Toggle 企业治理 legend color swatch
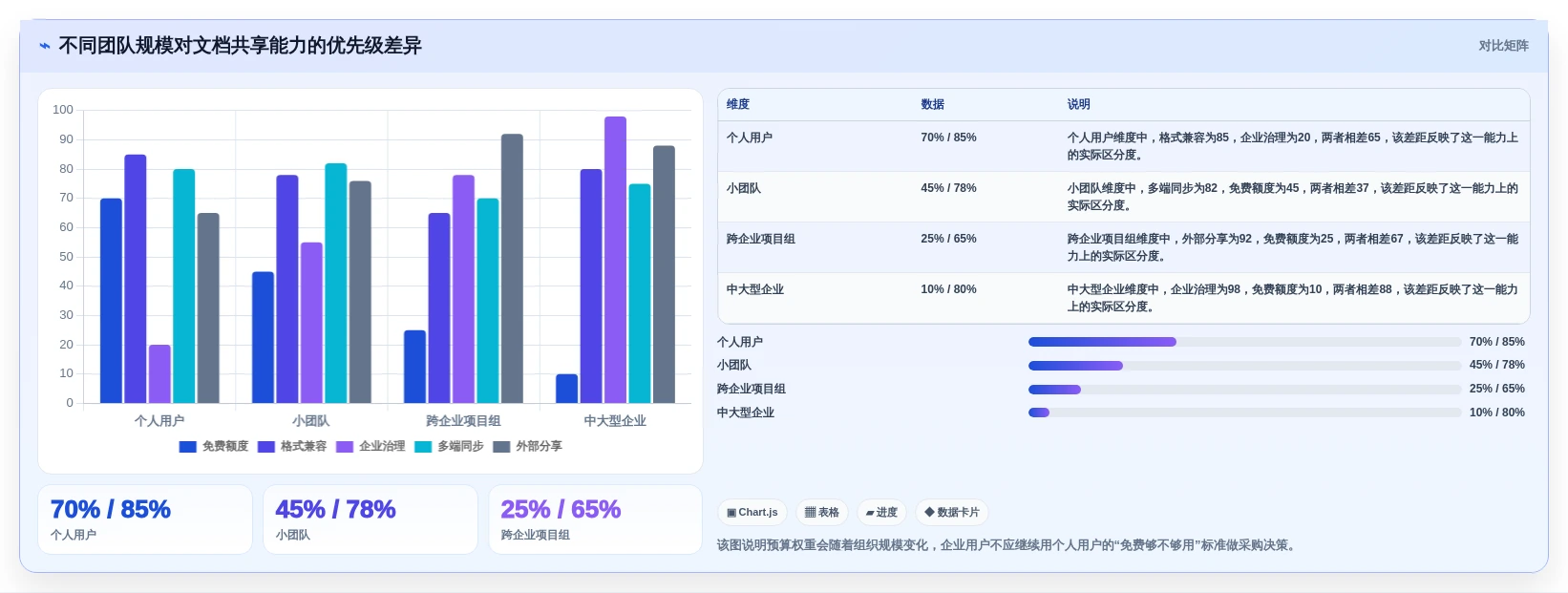 (345, 447)
